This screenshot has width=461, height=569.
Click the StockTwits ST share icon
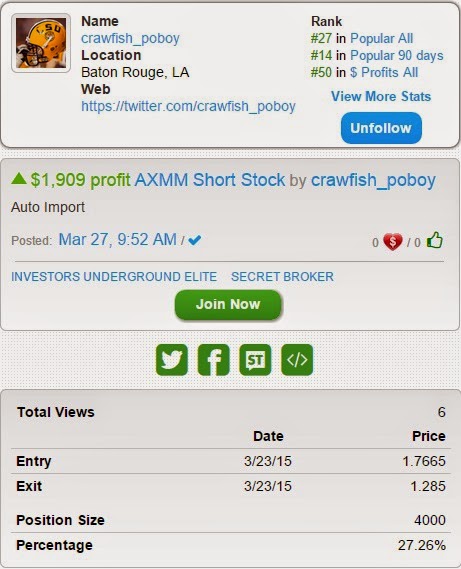[x=255, y=360]
